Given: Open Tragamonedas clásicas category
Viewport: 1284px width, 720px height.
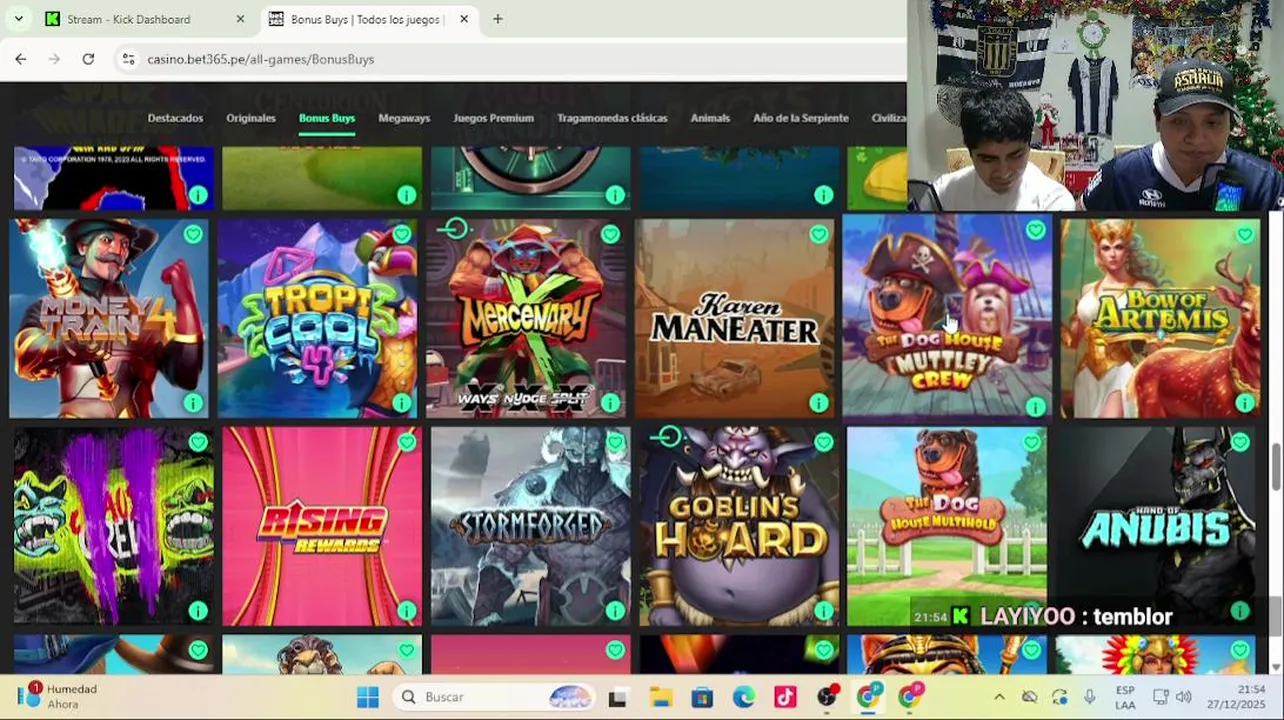Looking at the screenshot, I should click(612, 118).
